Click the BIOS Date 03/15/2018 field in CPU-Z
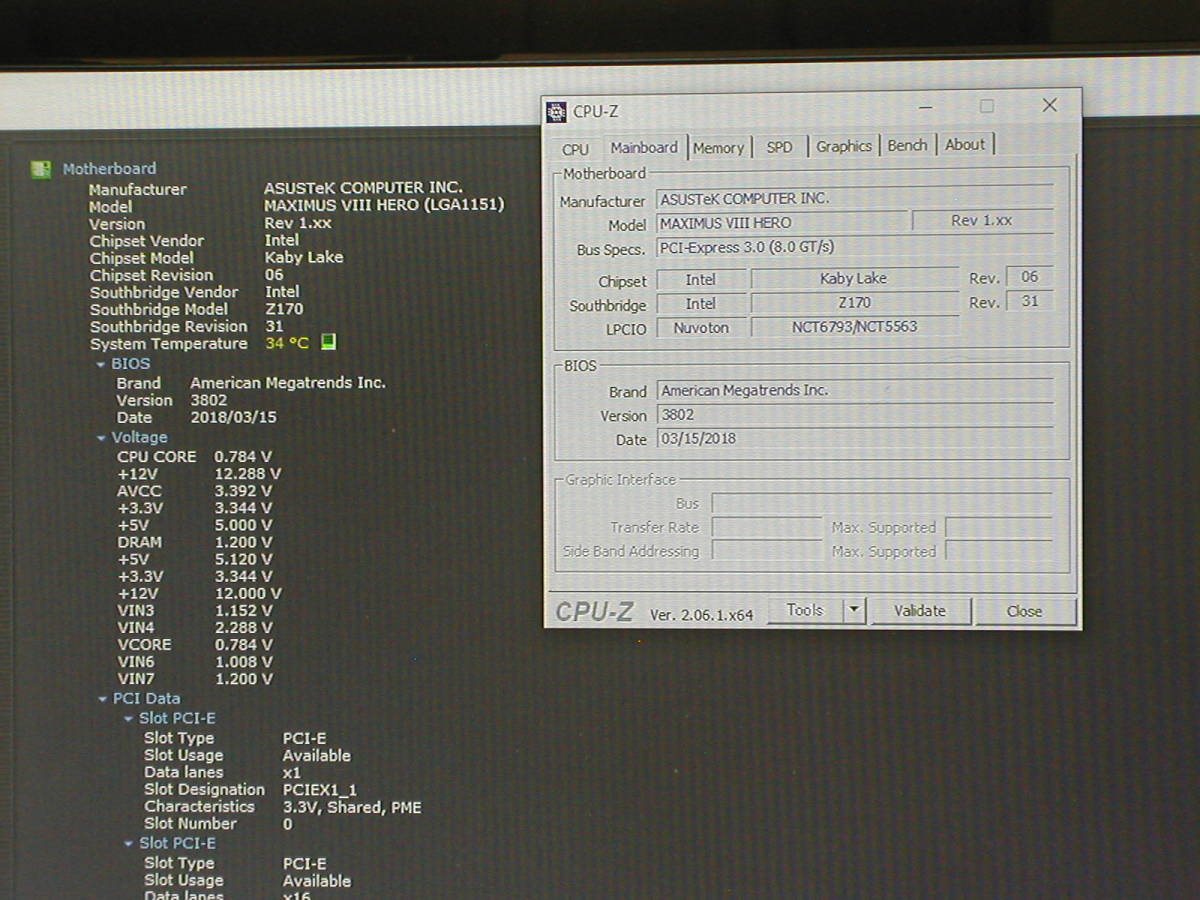The image size is (1200, 900). [x=854, y=438]
